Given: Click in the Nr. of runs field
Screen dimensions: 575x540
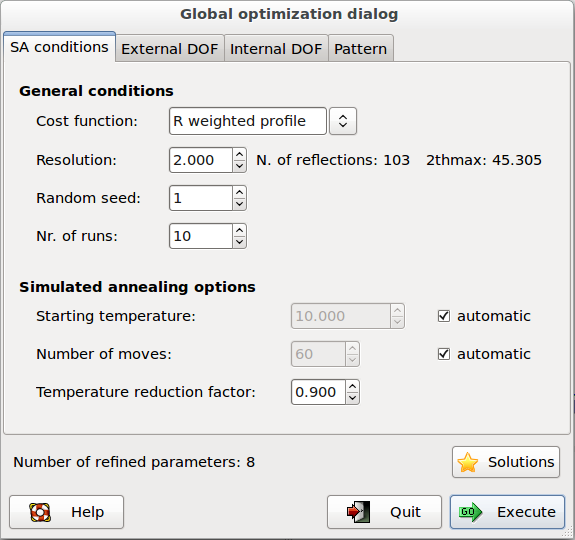Looking at the screenshot, I should (201, 236).
